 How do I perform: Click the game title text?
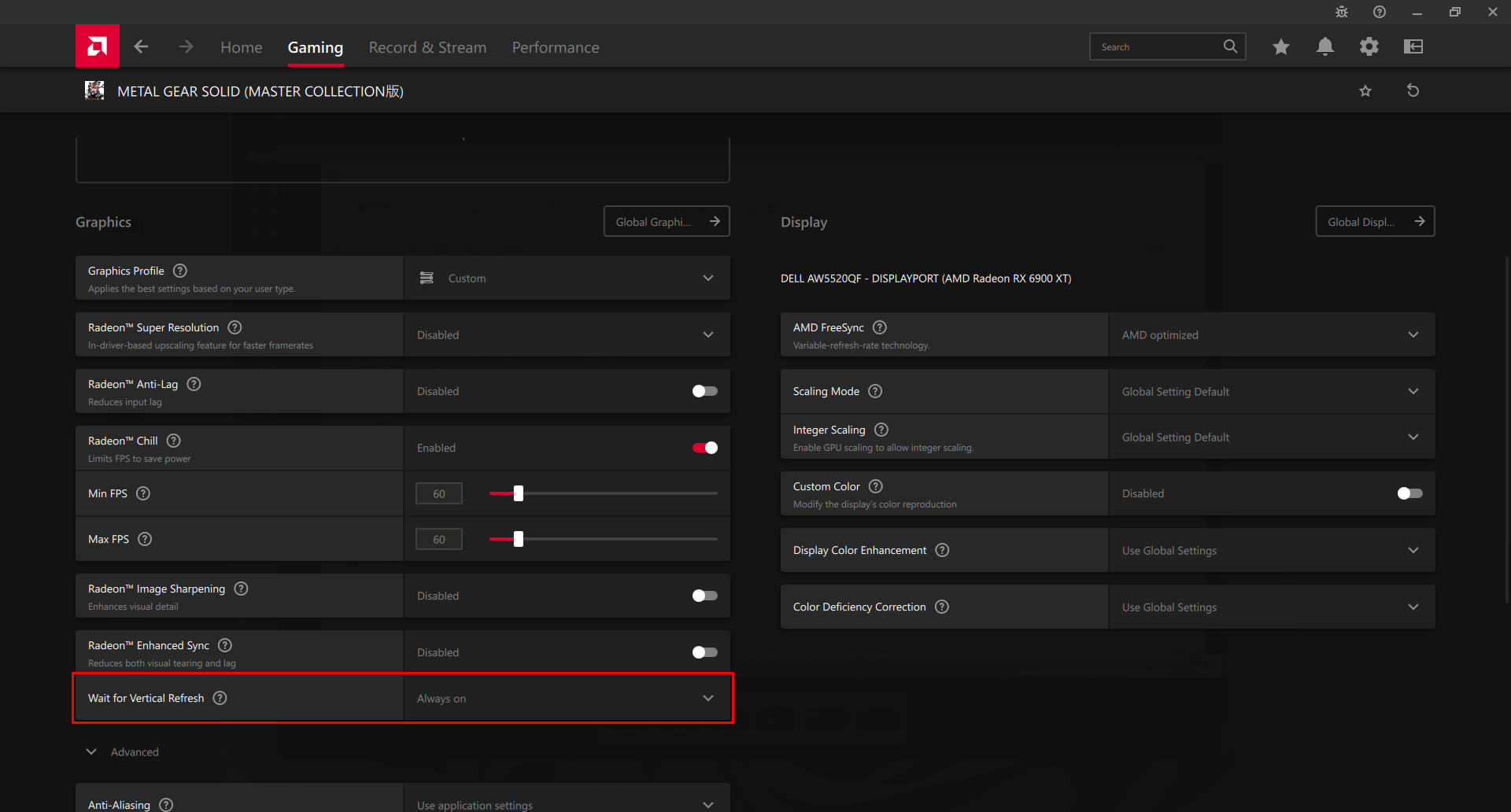click(x=260, y=91)
